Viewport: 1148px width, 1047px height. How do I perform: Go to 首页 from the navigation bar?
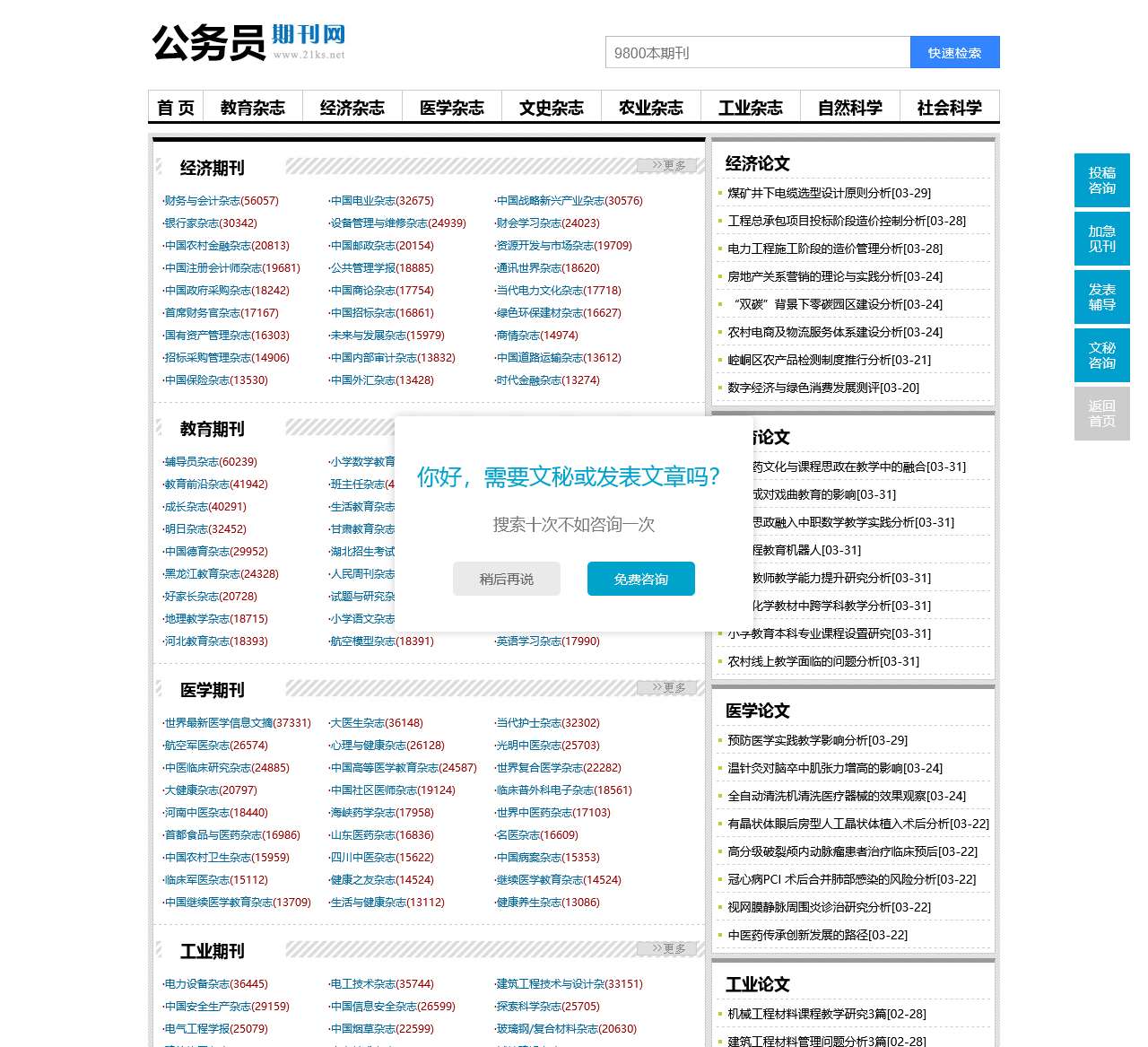click(x=177, y=107)
